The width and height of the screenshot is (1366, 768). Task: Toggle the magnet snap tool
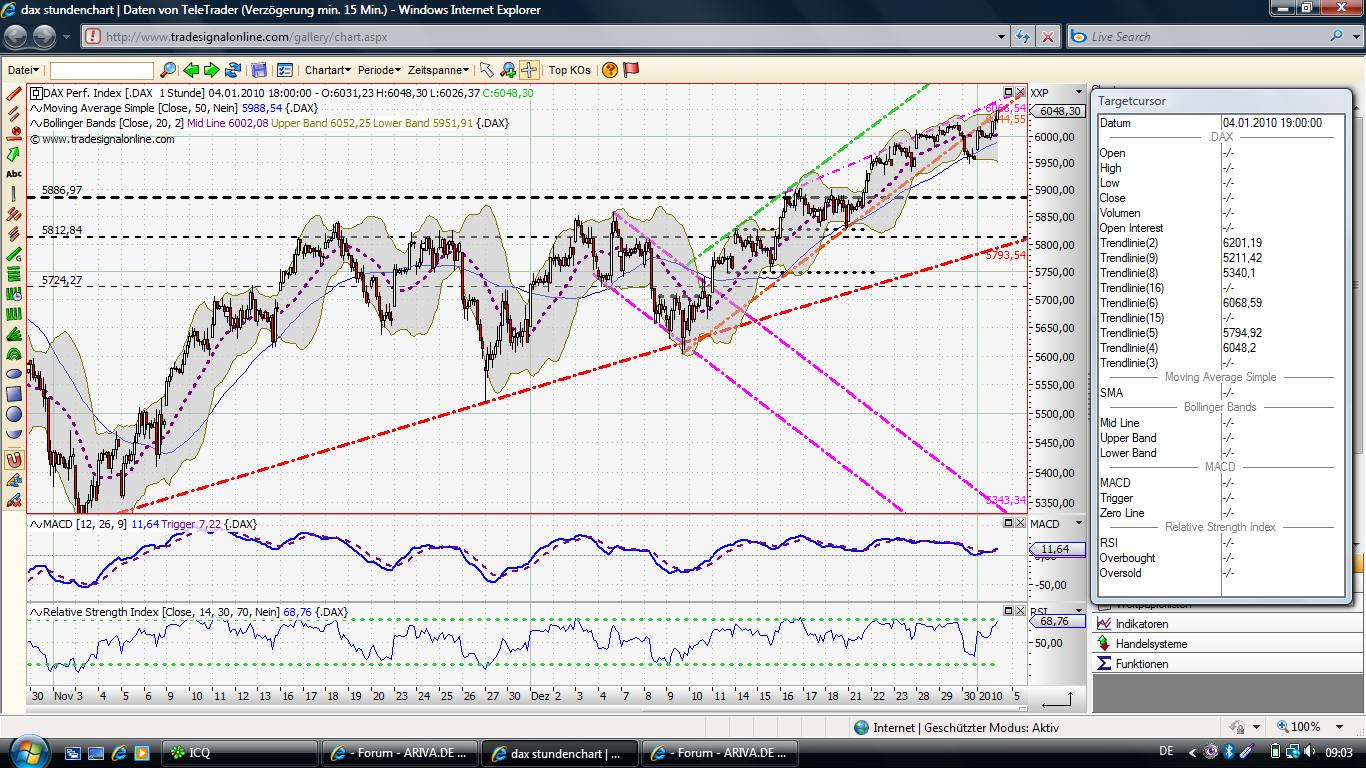(14, 460)
